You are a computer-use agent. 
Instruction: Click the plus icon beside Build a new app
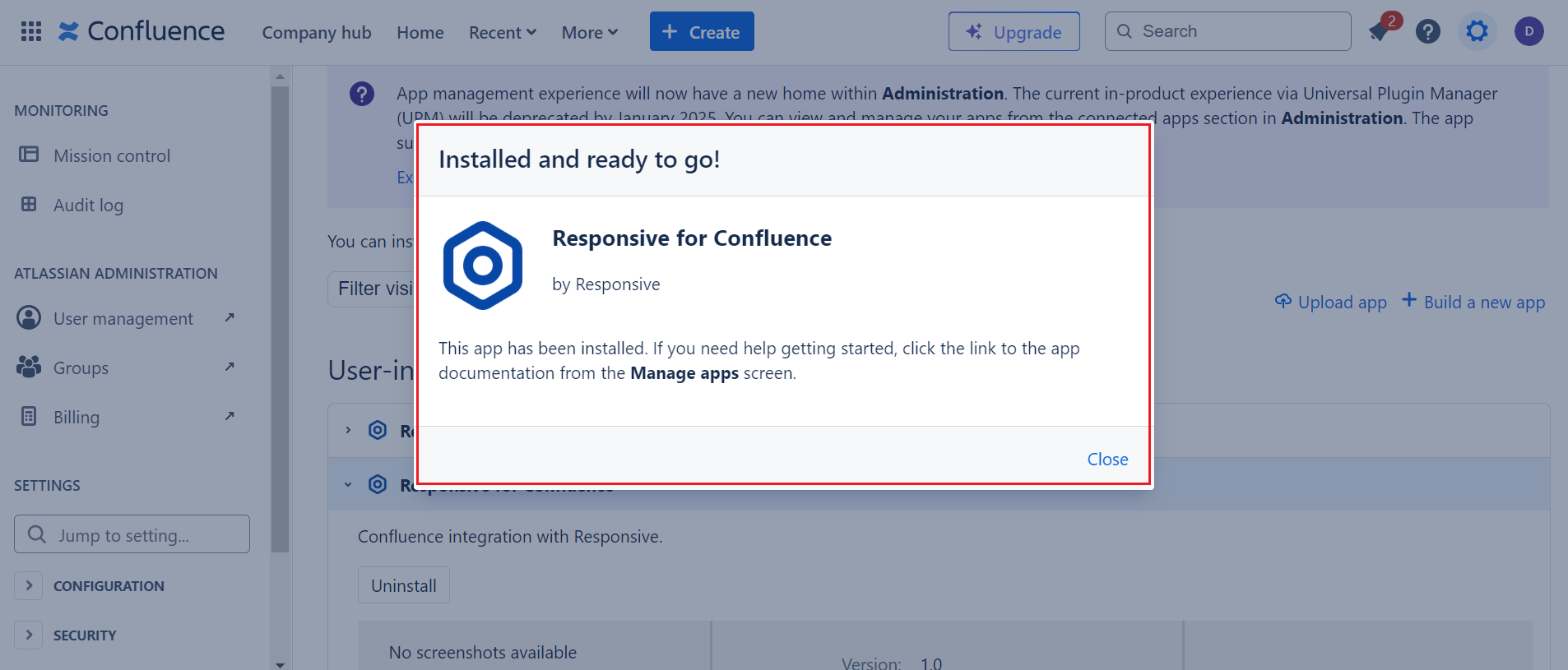pos(1409,300)
